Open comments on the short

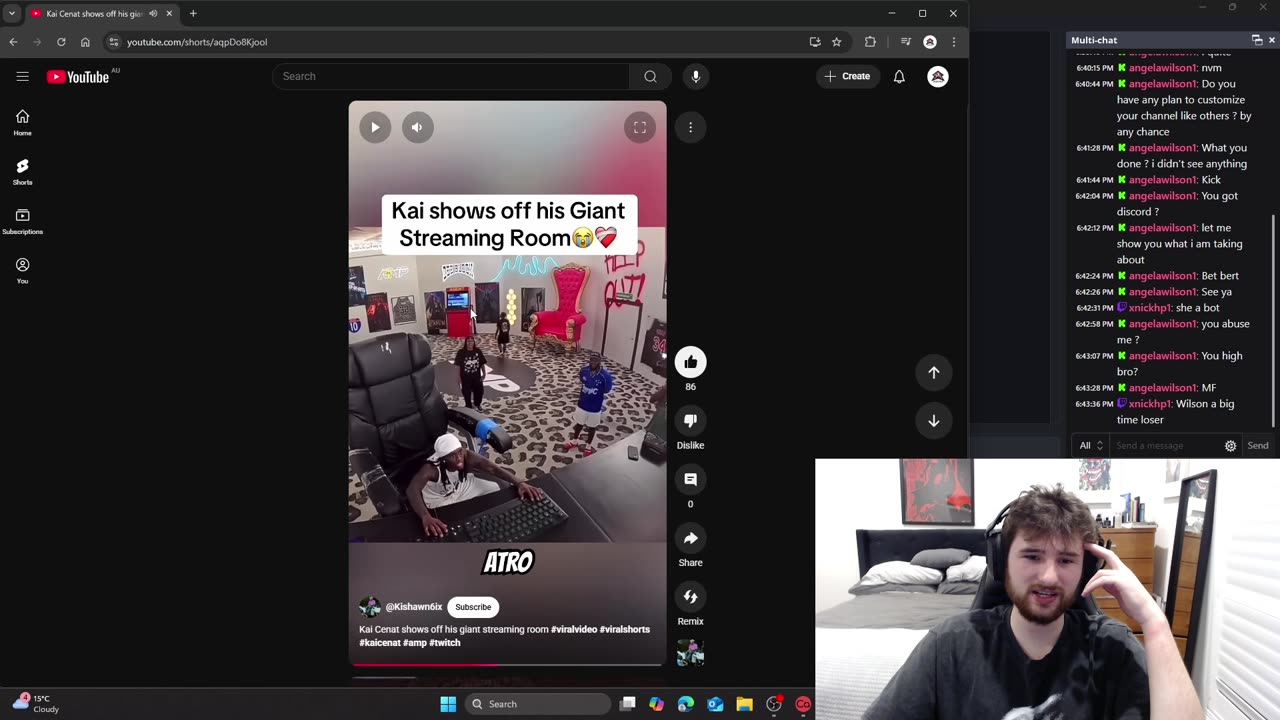pyautogui.click(x=690, y=479)
